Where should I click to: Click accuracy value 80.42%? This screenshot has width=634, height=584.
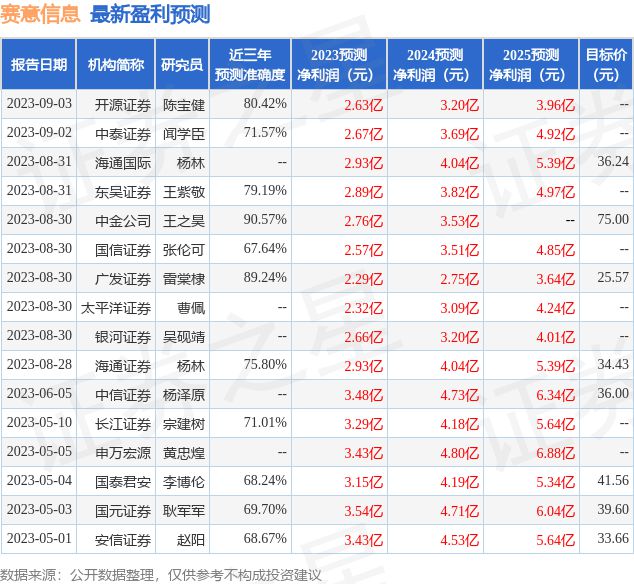click(265, 104)
